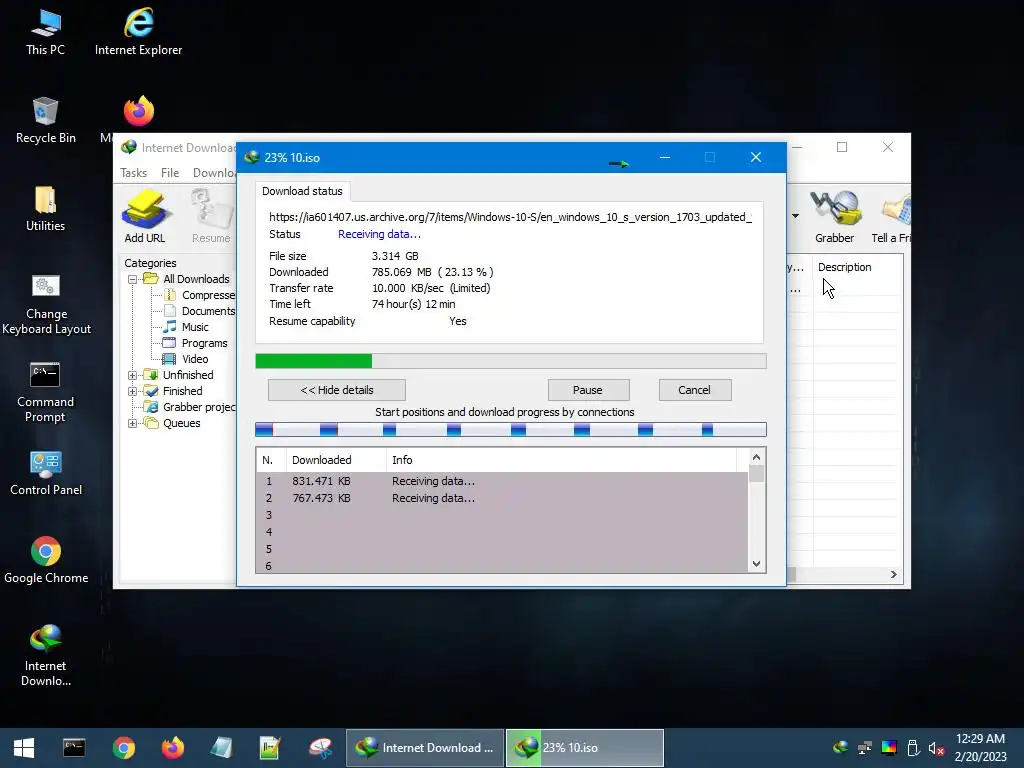Open Internet Explorer desktop icon
Screen dimensions: 1024x768
tap(138, 32)
